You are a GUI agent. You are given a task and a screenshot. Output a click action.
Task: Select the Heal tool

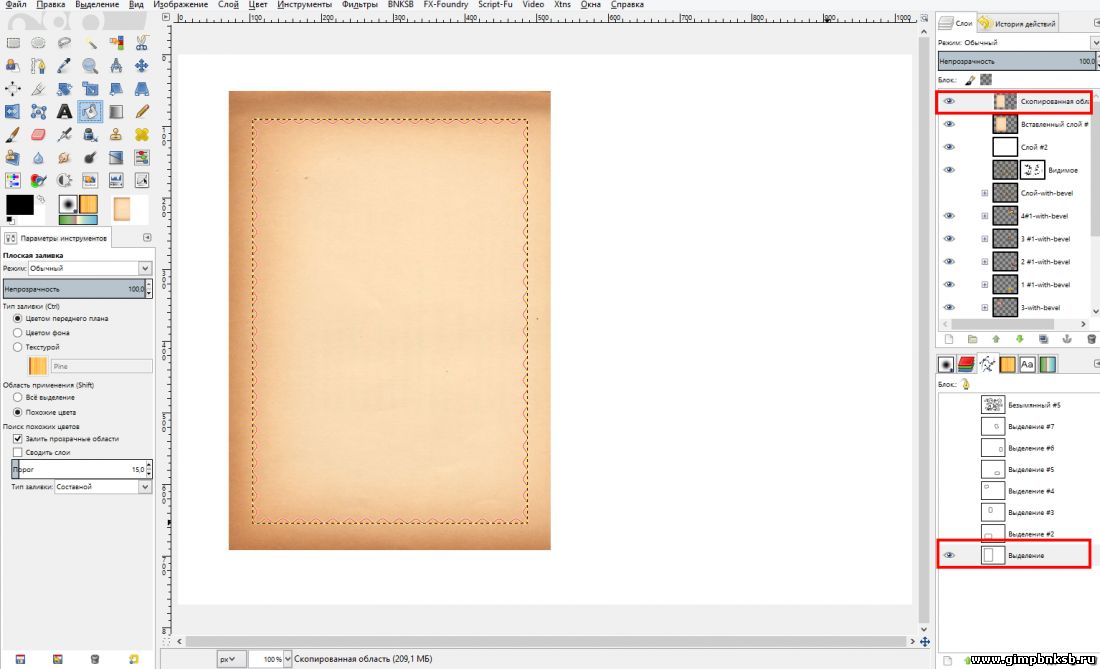pyautogui.click(x=142, y=135)
